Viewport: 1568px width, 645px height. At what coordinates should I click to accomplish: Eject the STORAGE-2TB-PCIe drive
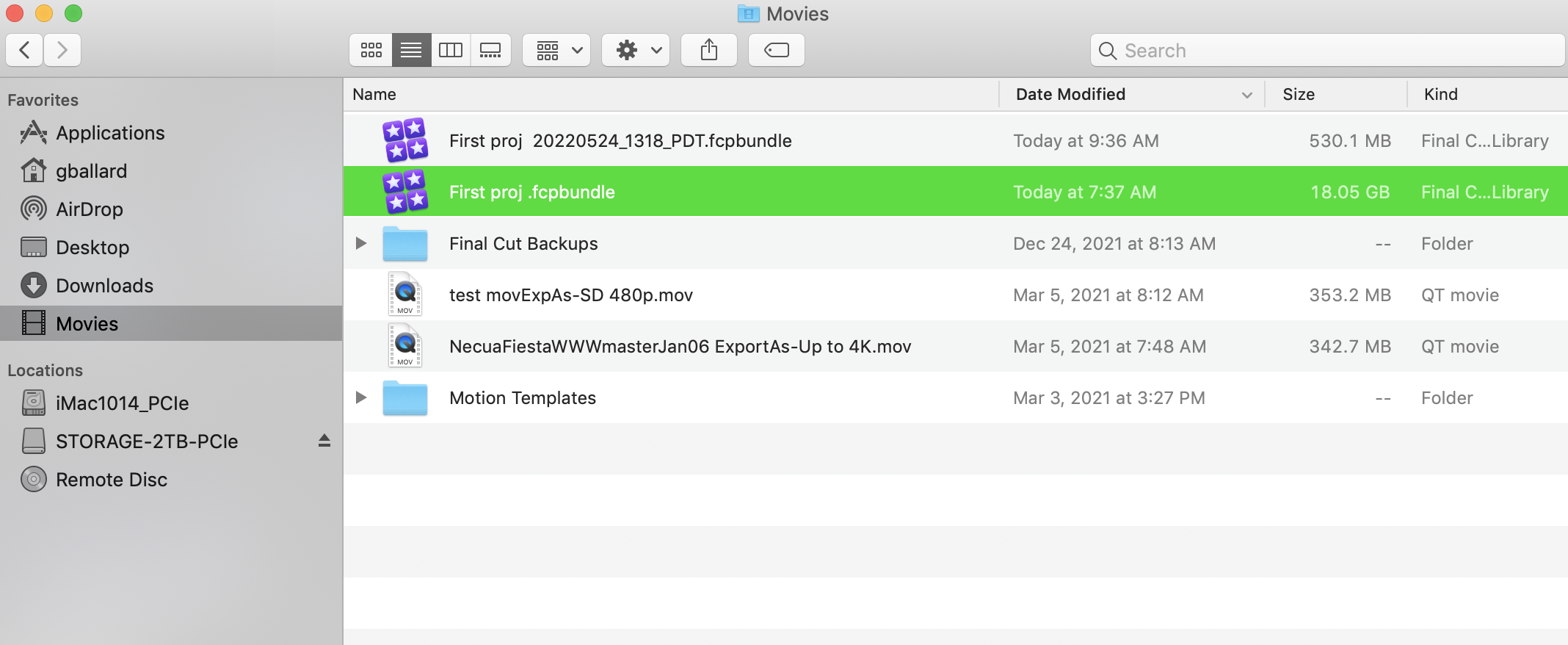324,441
